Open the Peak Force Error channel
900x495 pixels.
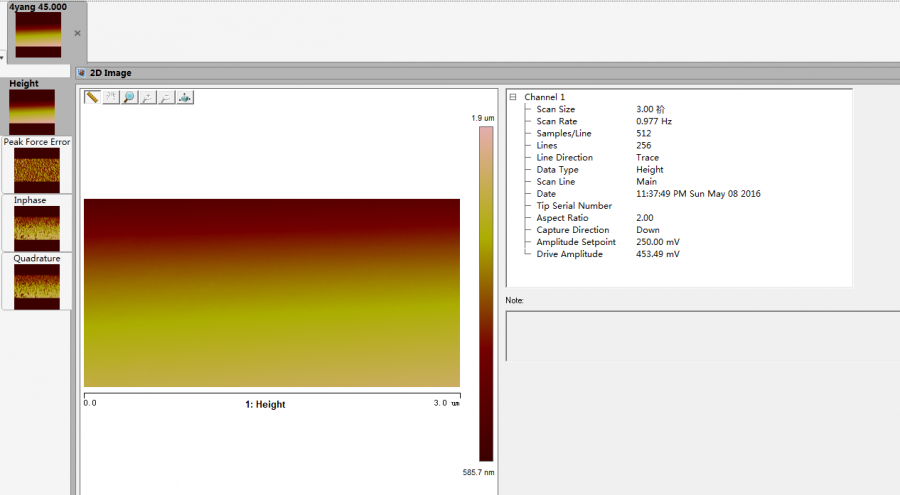[x=37, y=168]
